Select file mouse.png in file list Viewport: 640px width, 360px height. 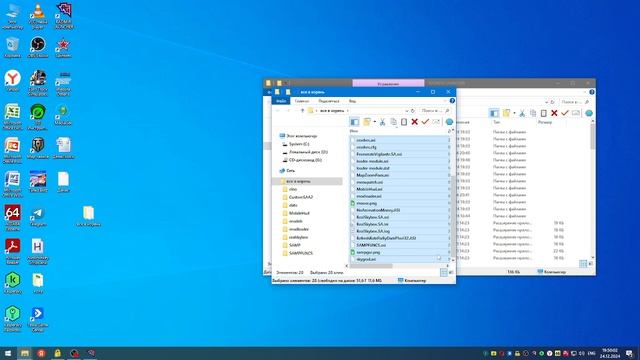click(x=366, y=203)
